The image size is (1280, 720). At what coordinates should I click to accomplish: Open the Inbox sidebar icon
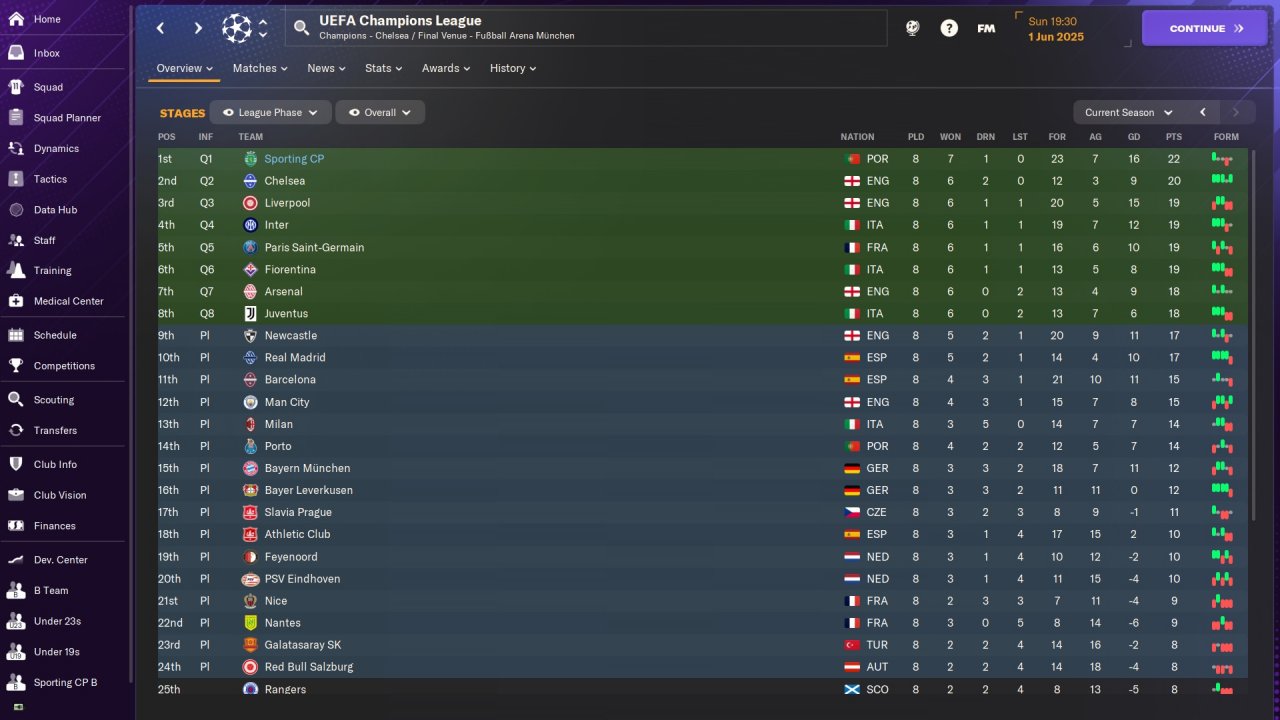pyautogui.click(x=16, y=53)
